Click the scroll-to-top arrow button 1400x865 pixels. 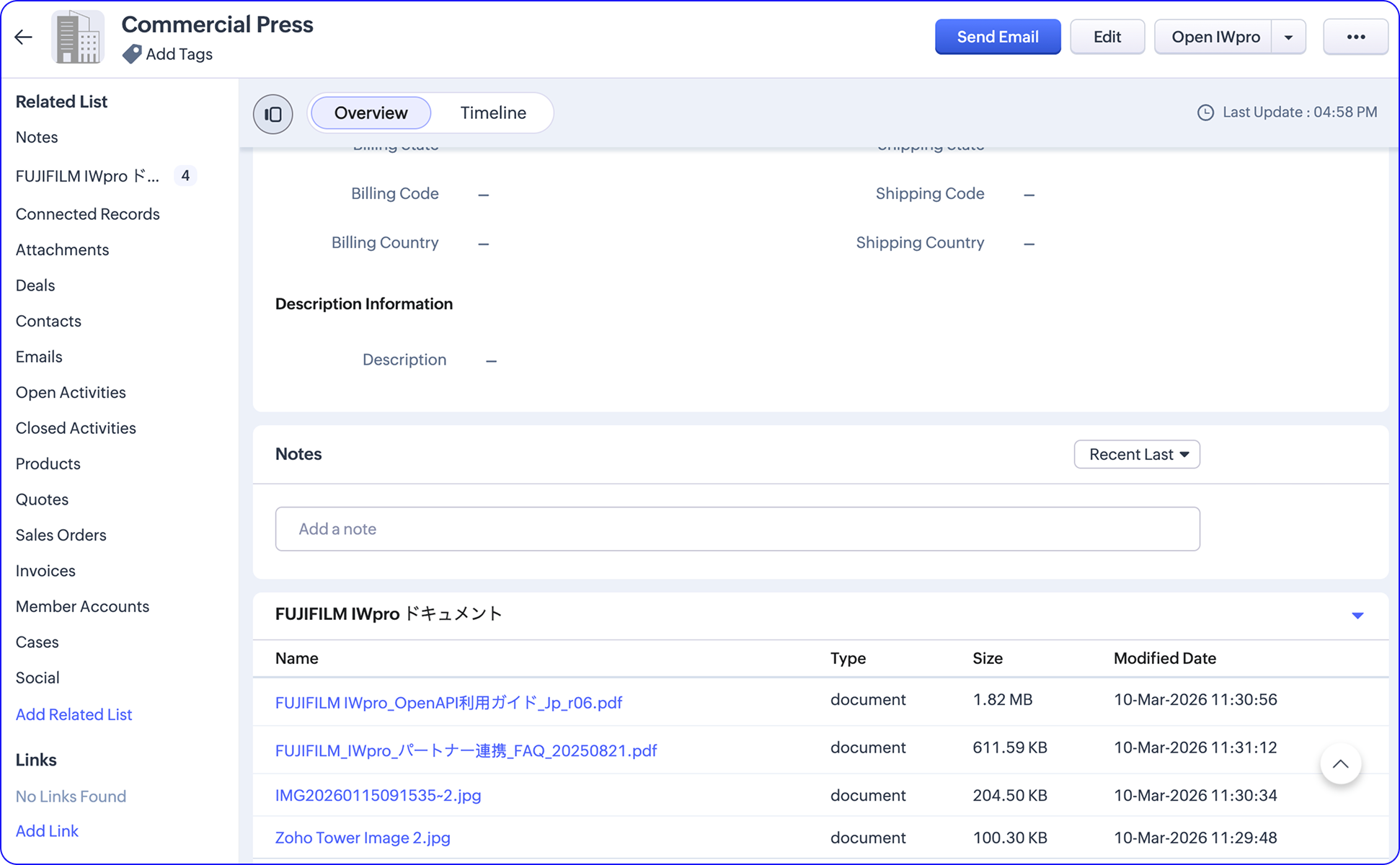tap(1340, 763)
